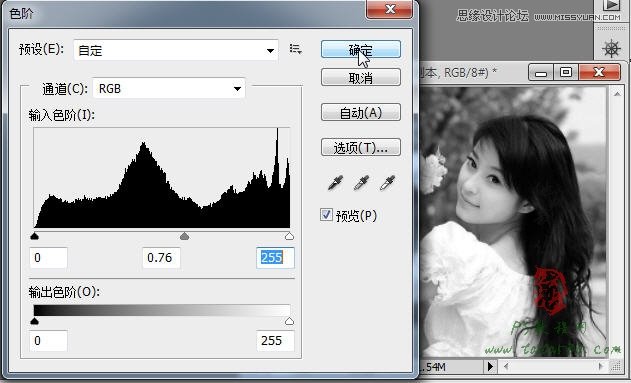Minimize the document window
Screen dimensions: 631x383
541,72
